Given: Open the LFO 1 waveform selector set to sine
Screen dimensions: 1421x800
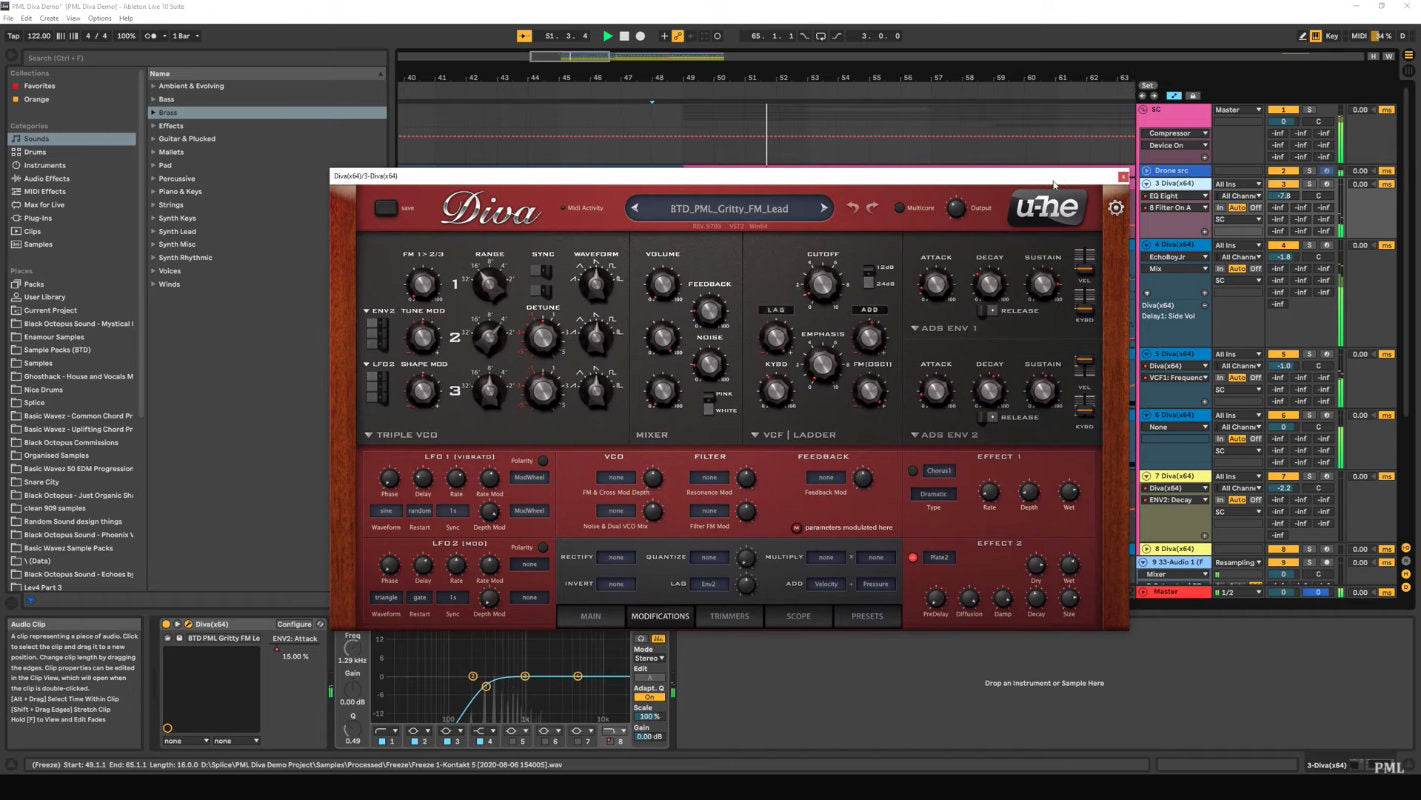Looking at the screenshot, I should point(386,511).
